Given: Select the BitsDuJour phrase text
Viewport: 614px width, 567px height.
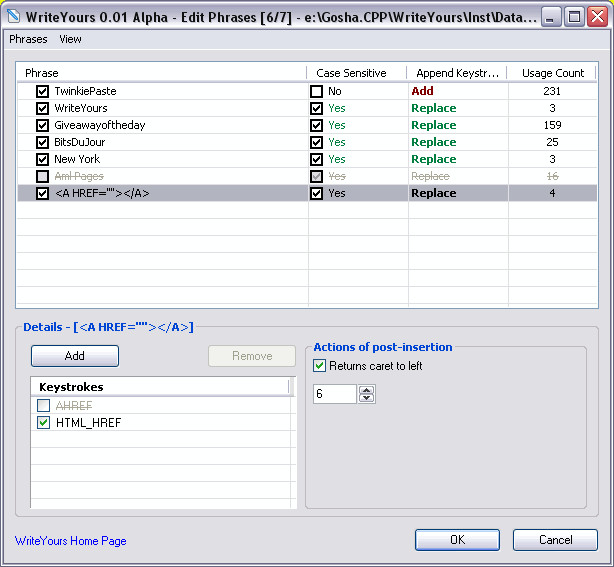Looking at the screenshot, I should [80, 142].
